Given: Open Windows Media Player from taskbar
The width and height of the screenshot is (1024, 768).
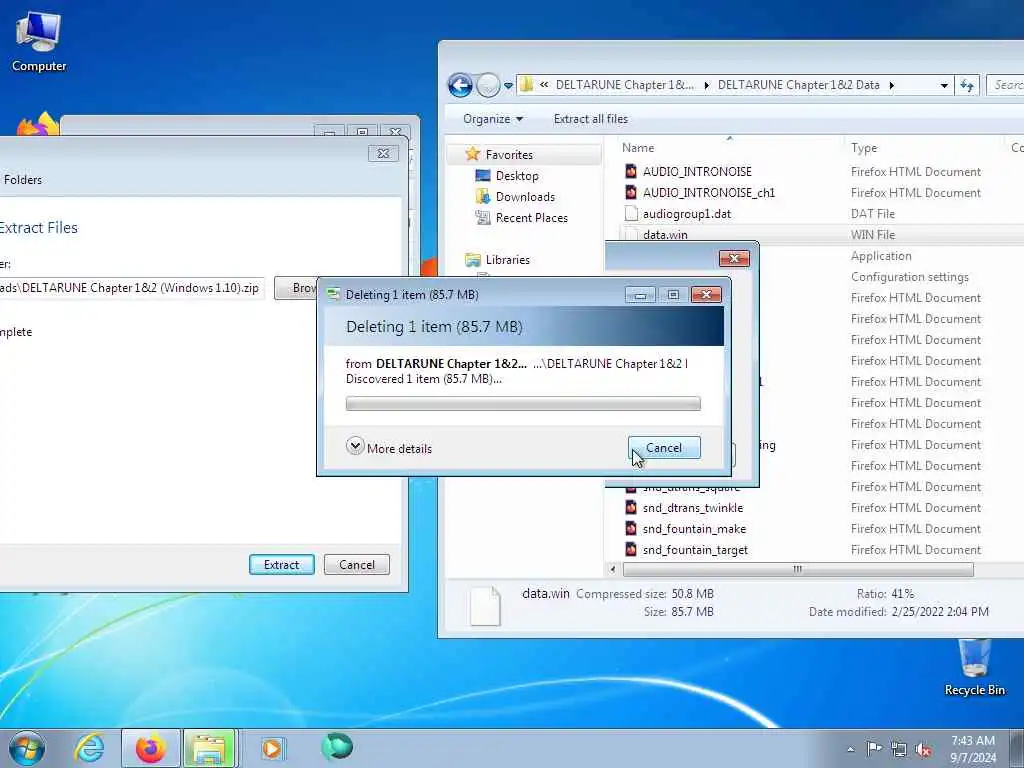Looking at the screenshot, I should point(272,748).
